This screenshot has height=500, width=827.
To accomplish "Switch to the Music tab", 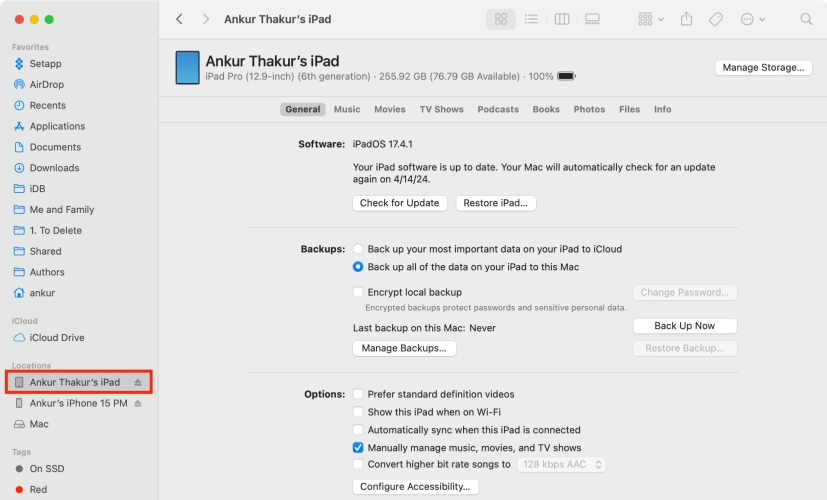I will 347,109.
